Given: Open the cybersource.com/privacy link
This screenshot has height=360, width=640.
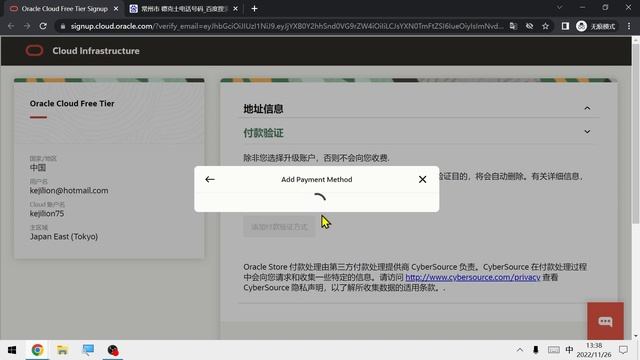Looking at the screenshot, I should [473, 277].
